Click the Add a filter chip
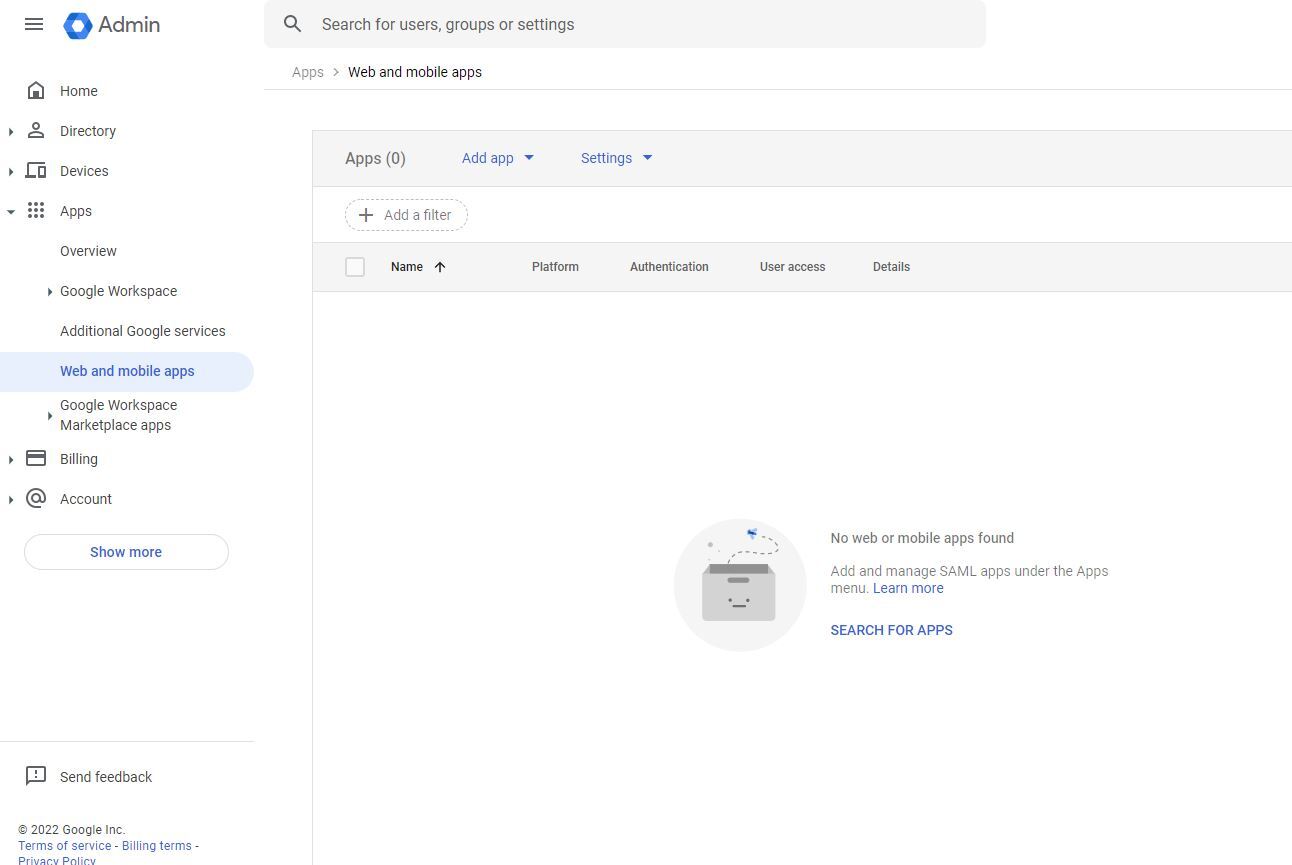1292x865 pixels. point(406,215)
